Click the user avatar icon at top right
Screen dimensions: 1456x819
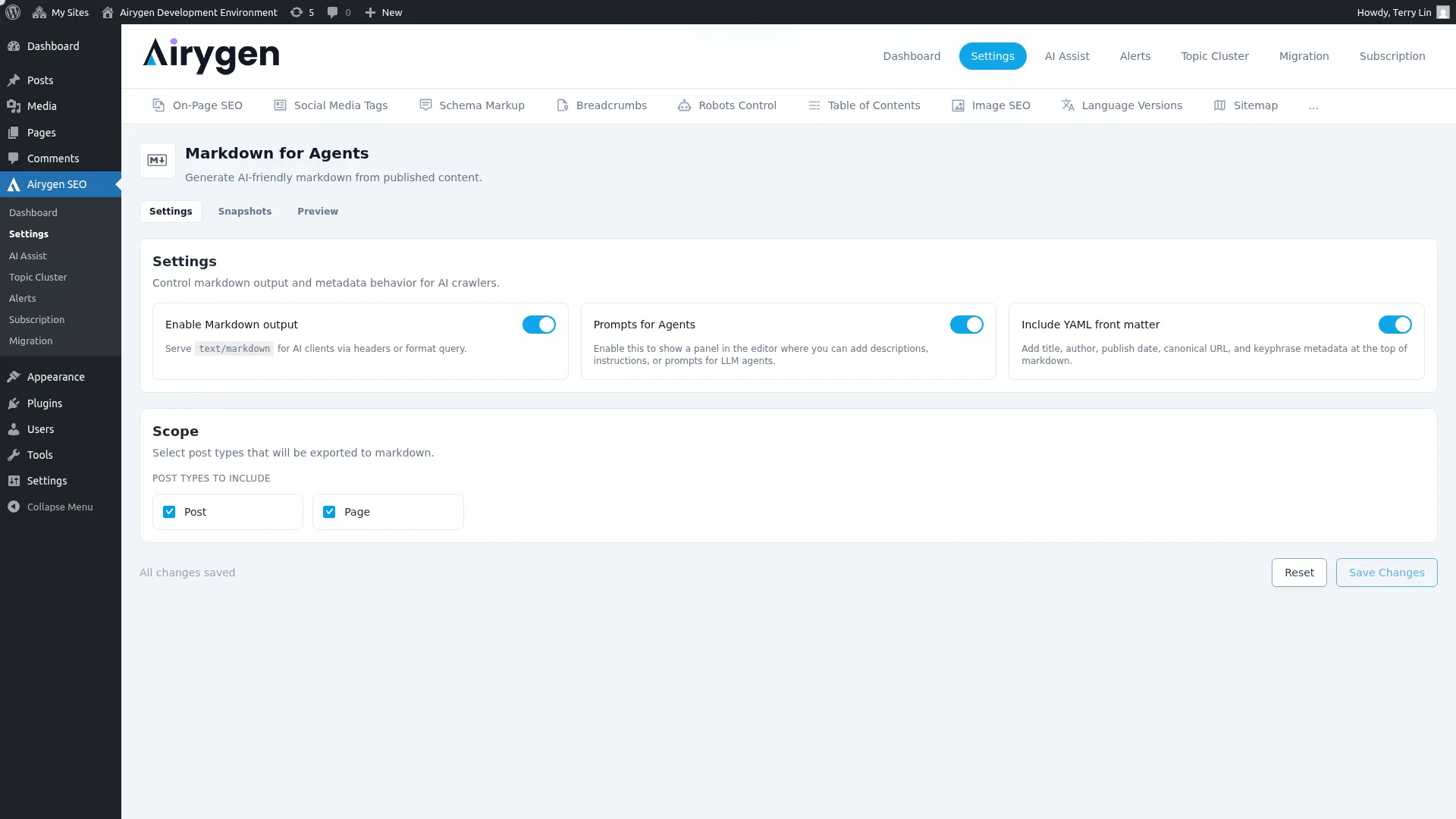(x=1442, y=12)
